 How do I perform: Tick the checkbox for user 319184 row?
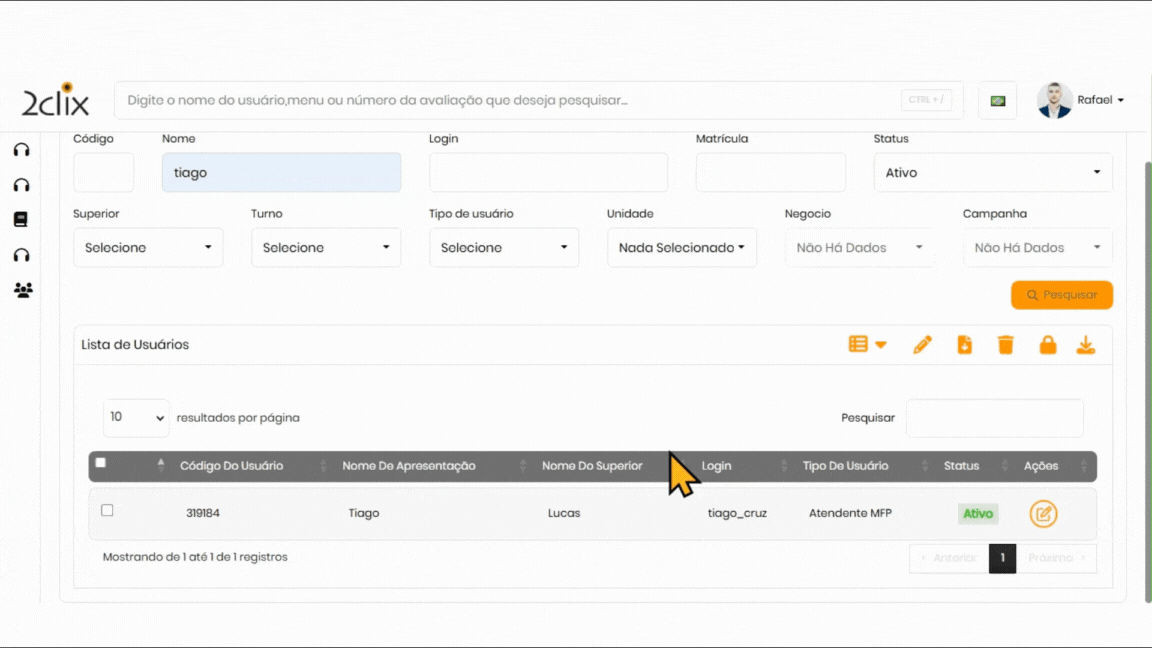pyautogui.click(x=107, y=511)
